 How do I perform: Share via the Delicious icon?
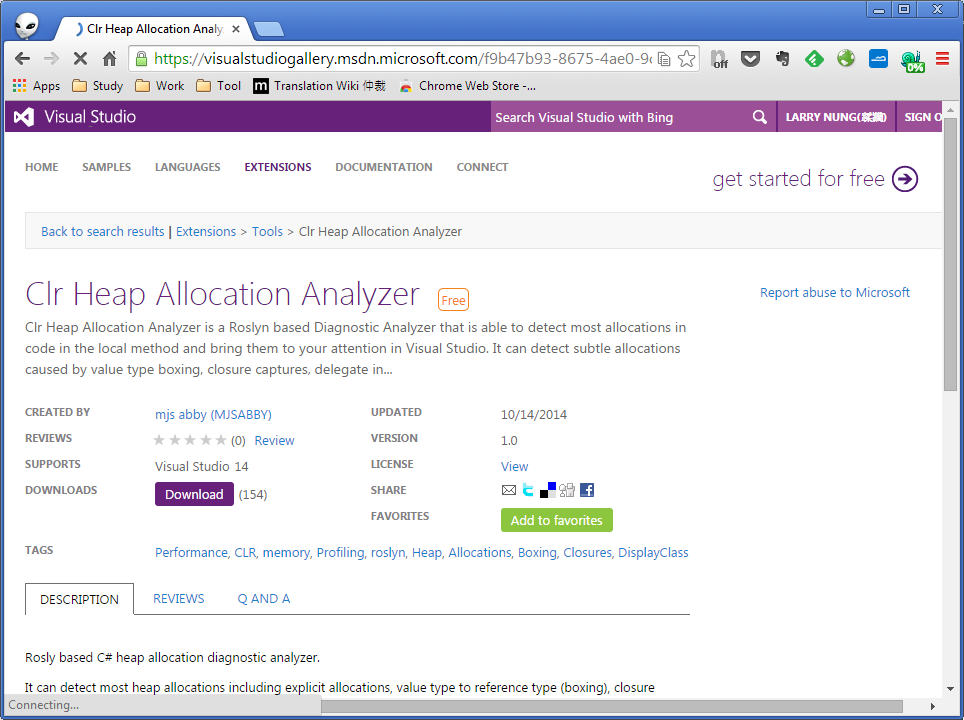coord(548,490)
